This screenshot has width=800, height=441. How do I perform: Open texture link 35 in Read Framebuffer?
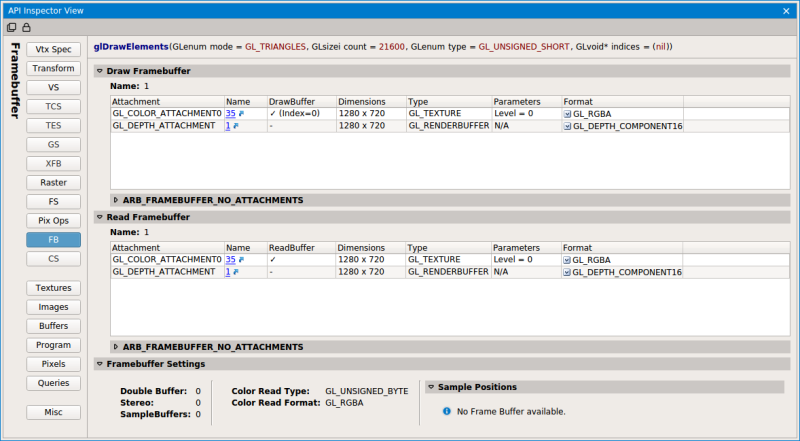coord(230,260)
